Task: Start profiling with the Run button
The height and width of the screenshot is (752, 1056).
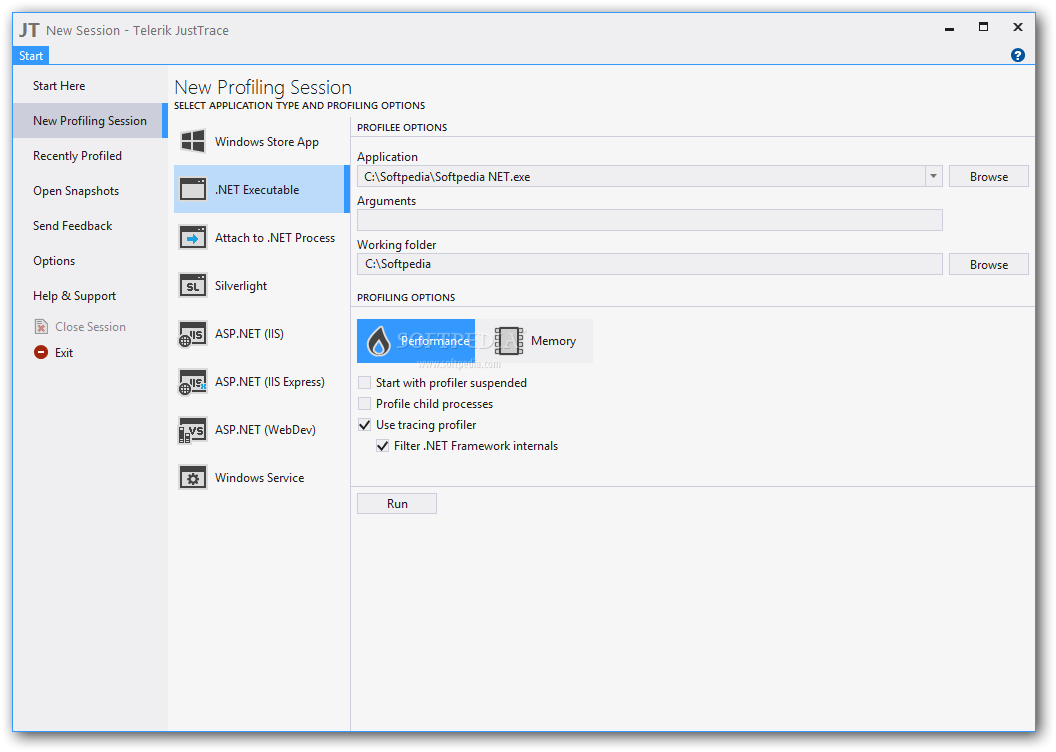Action: click(x=397, y=504)
